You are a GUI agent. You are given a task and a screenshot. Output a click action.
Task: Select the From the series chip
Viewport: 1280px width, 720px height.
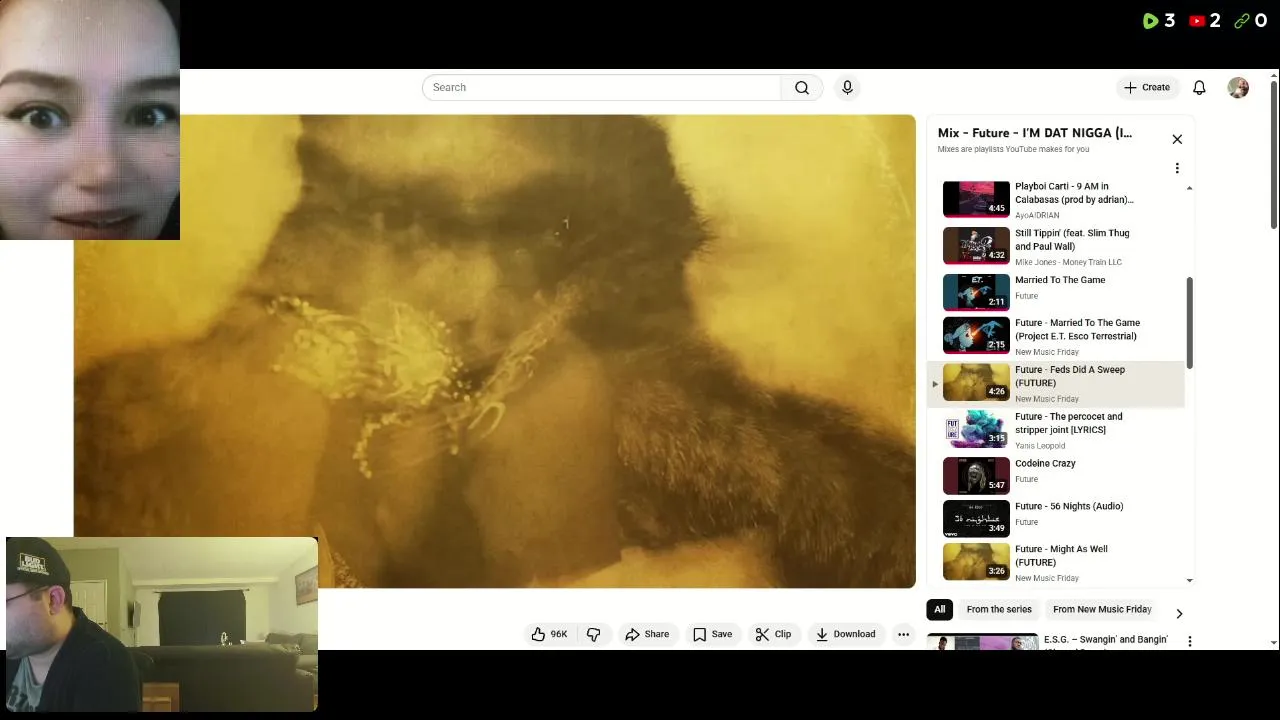tap(999, 609)
